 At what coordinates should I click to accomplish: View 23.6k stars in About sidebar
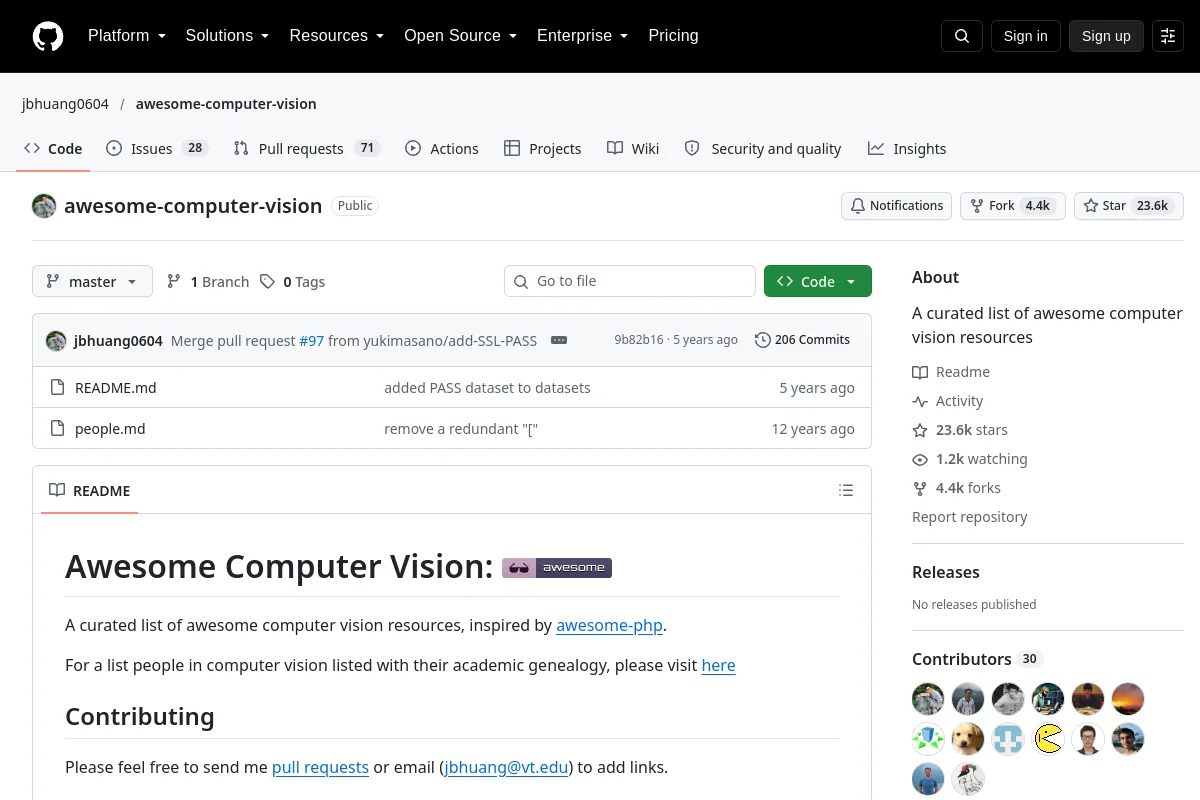(960, 430)
